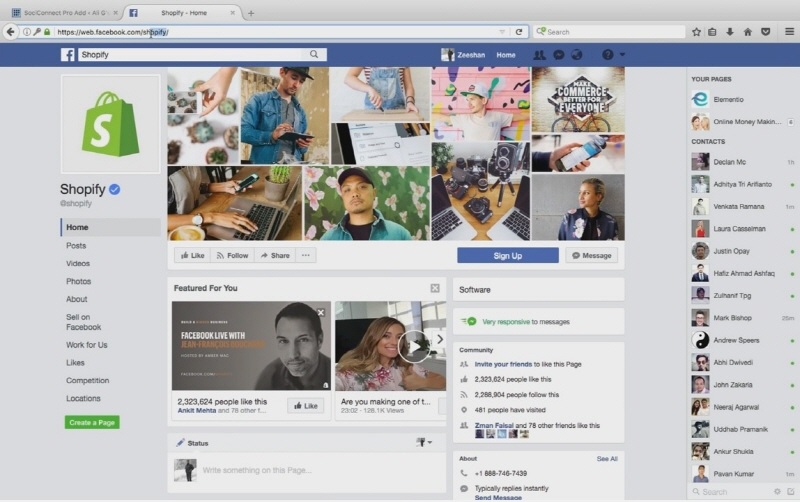
Task: Open Work for Us in sidebar
Action: click(x=87, y=345)
